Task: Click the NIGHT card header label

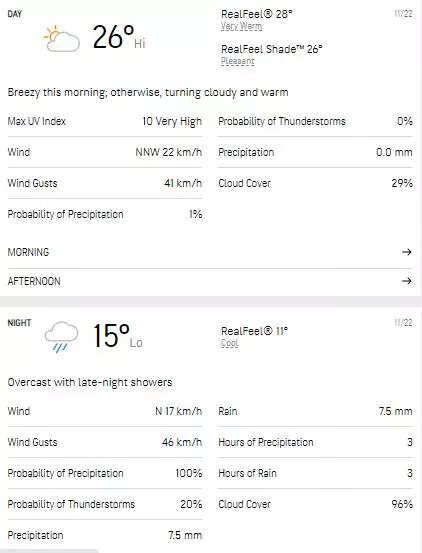Action: pos(19,323)
